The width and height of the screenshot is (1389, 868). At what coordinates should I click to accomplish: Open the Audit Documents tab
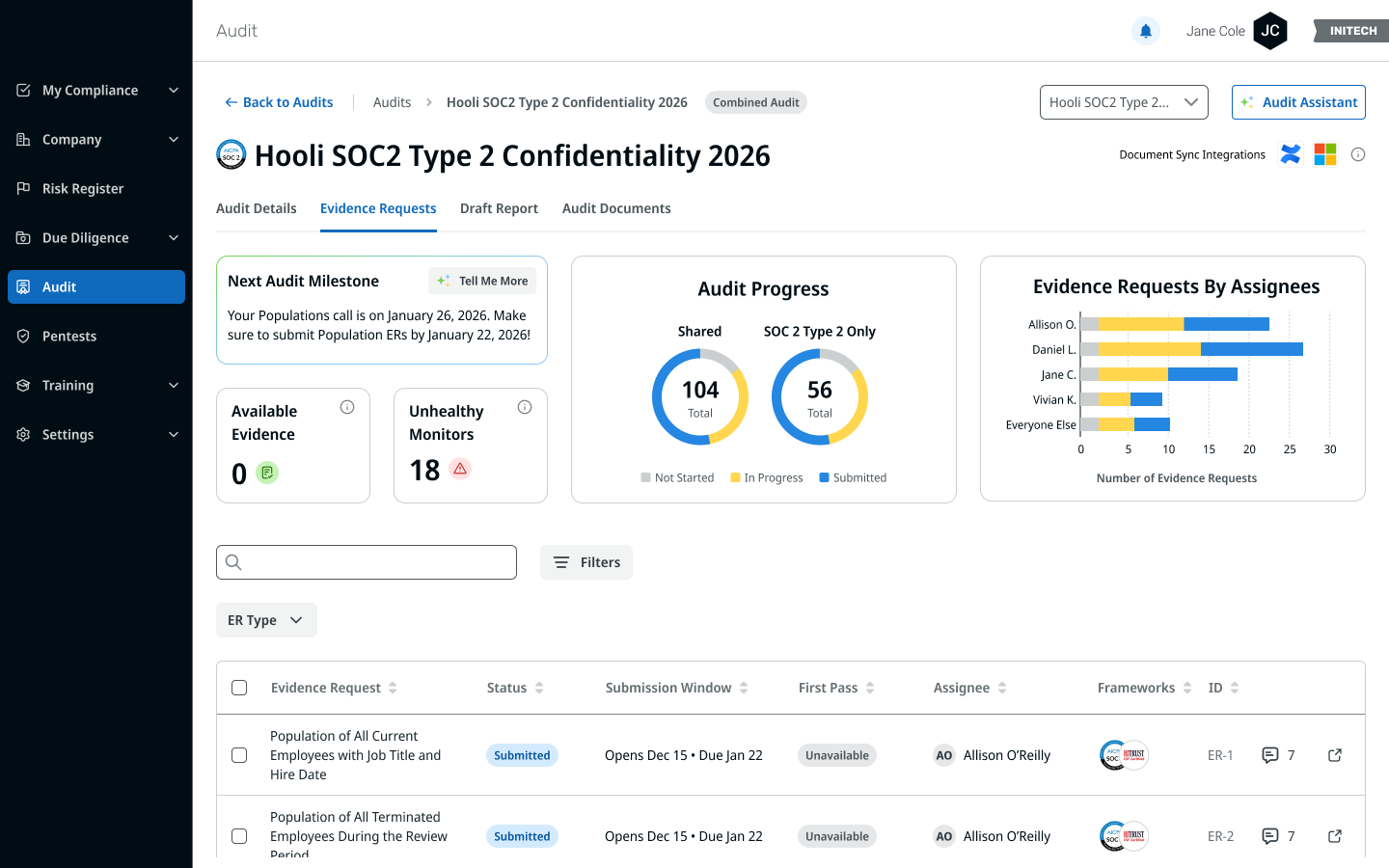[616, 208]
